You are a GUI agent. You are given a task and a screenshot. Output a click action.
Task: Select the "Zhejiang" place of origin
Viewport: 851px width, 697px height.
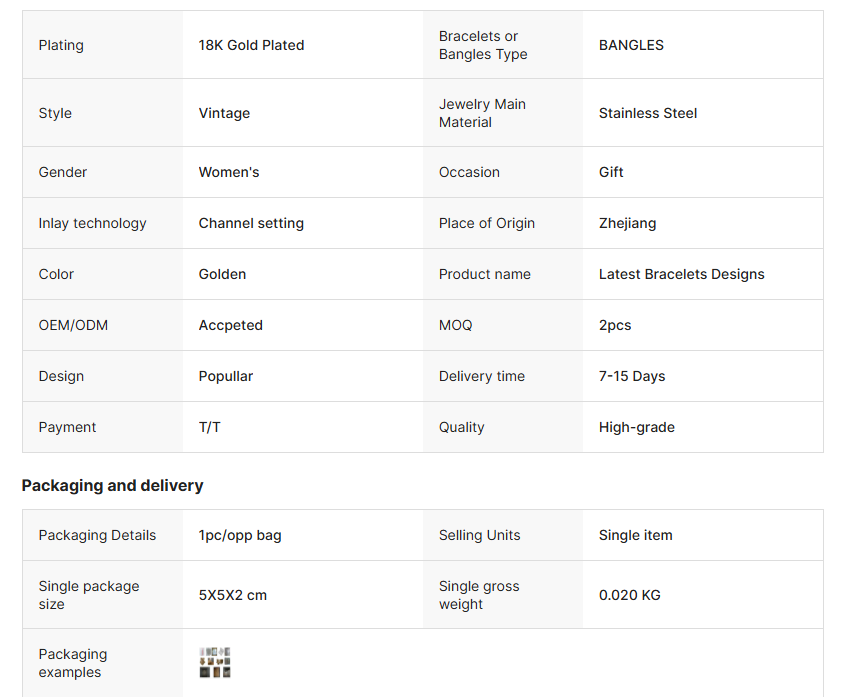(x=627, y=223)
